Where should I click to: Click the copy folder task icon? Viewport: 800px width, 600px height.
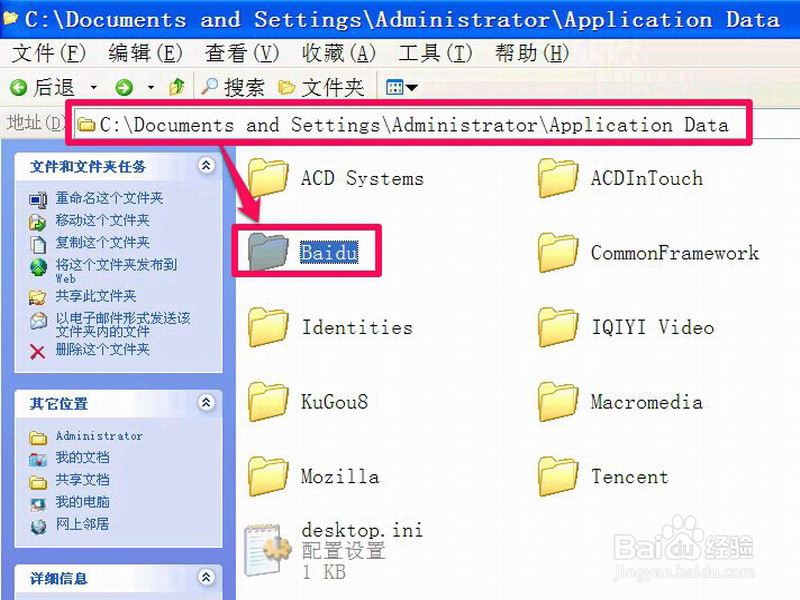point(38,244)
